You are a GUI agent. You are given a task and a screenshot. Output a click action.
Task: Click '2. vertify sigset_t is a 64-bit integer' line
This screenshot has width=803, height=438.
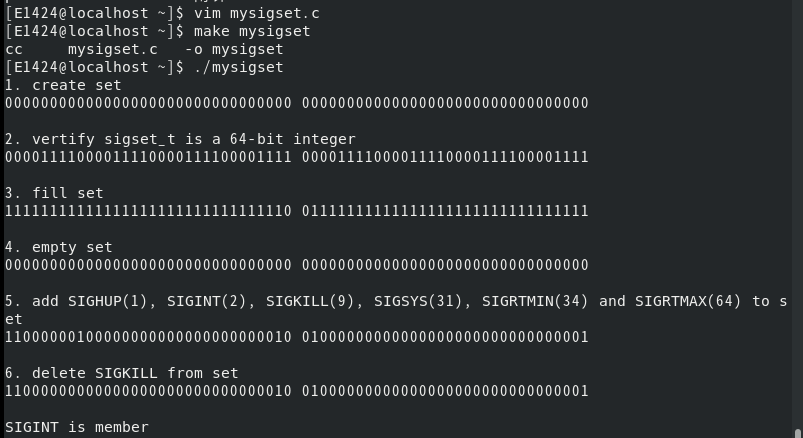click(x=180, y=139)
